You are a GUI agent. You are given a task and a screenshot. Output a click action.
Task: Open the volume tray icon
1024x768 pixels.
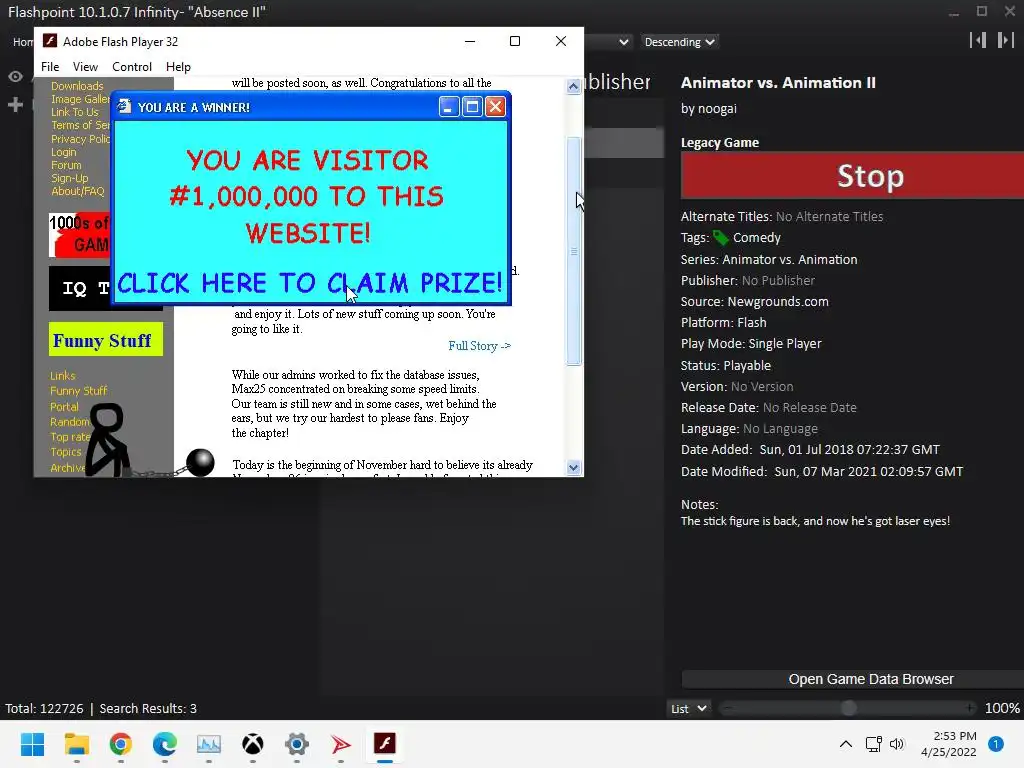(x=897, y=744)
